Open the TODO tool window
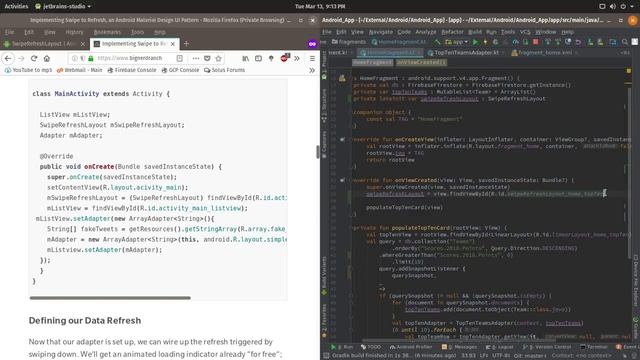Screen dimensions: 640x360 (x=371, y=347)
